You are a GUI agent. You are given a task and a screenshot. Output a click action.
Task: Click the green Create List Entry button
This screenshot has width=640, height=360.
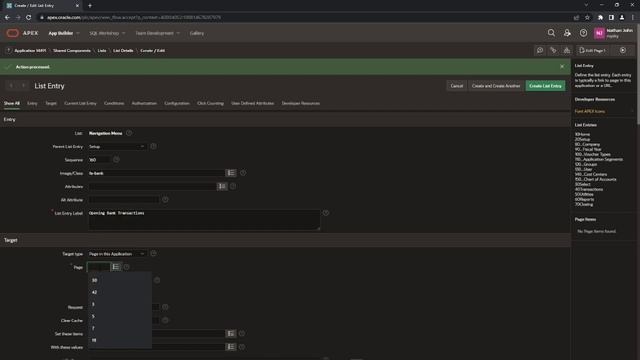(x=545, y=86)
